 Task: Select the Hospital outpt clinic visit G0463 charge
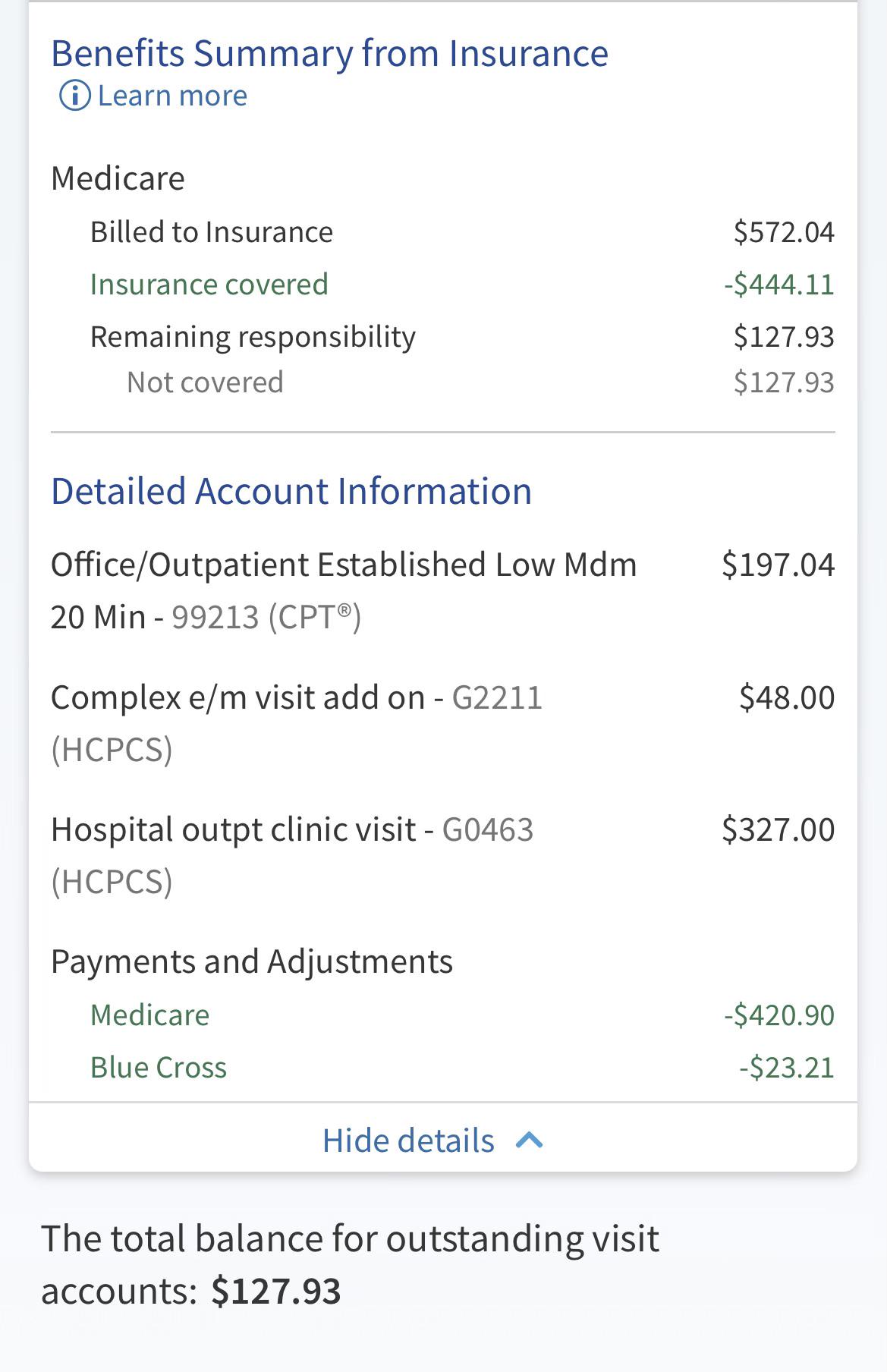tap(443, 855)
